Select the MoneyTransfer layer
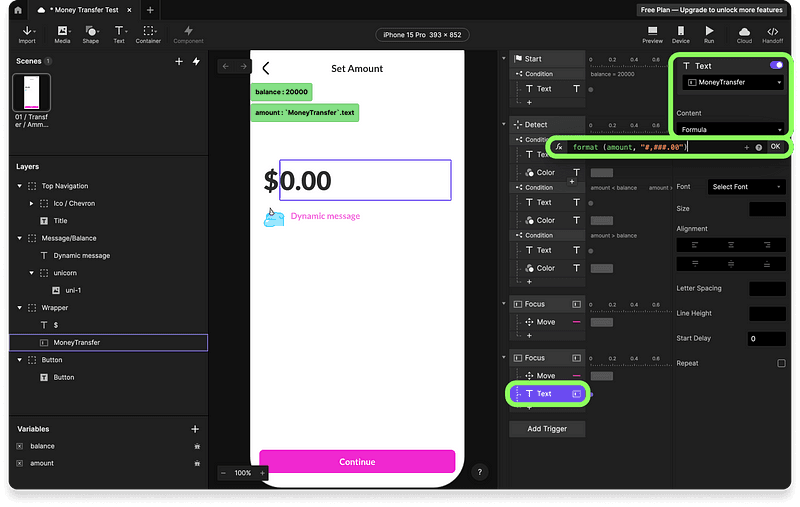Screen dimensions: 800x507 click(x=108, y=343)
